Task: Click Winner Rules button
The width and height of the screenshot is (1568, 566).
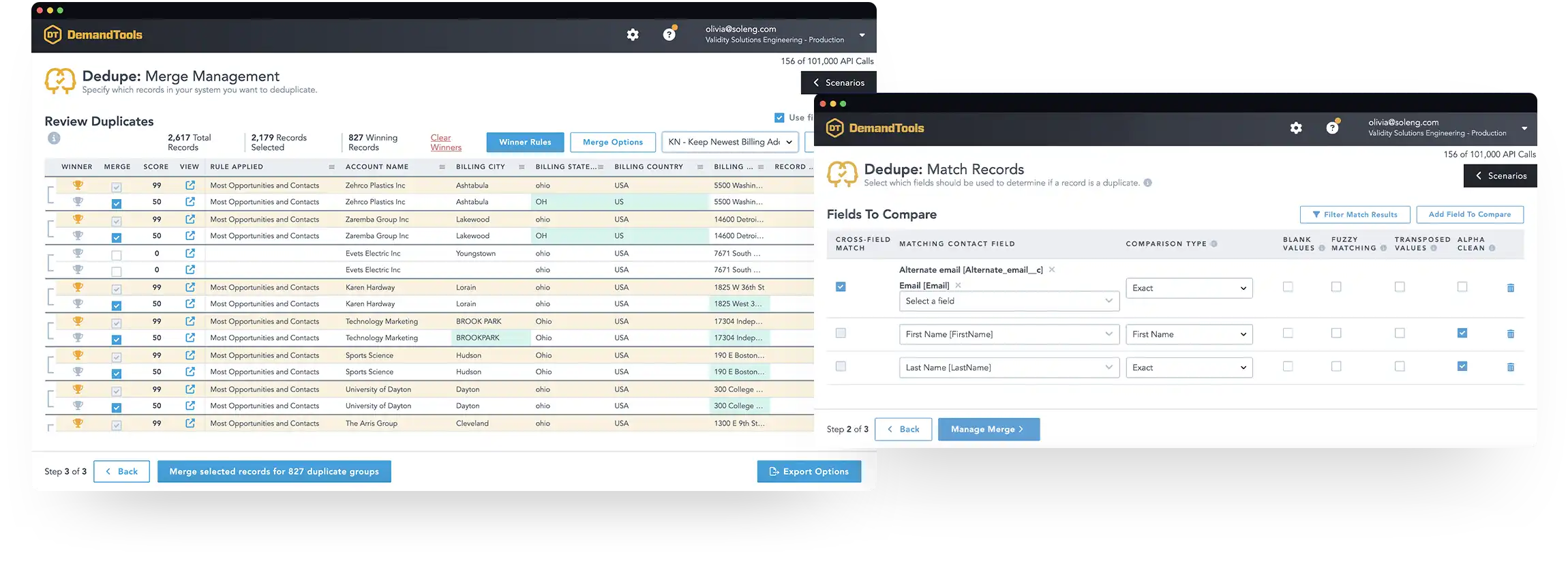Action: (525, 143)
